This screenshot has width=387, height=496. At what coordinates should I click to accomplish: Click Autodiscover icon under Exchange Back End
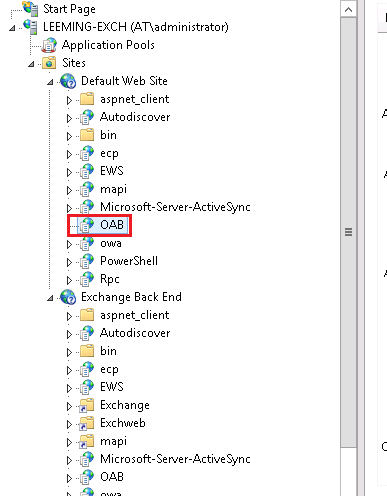87,333
